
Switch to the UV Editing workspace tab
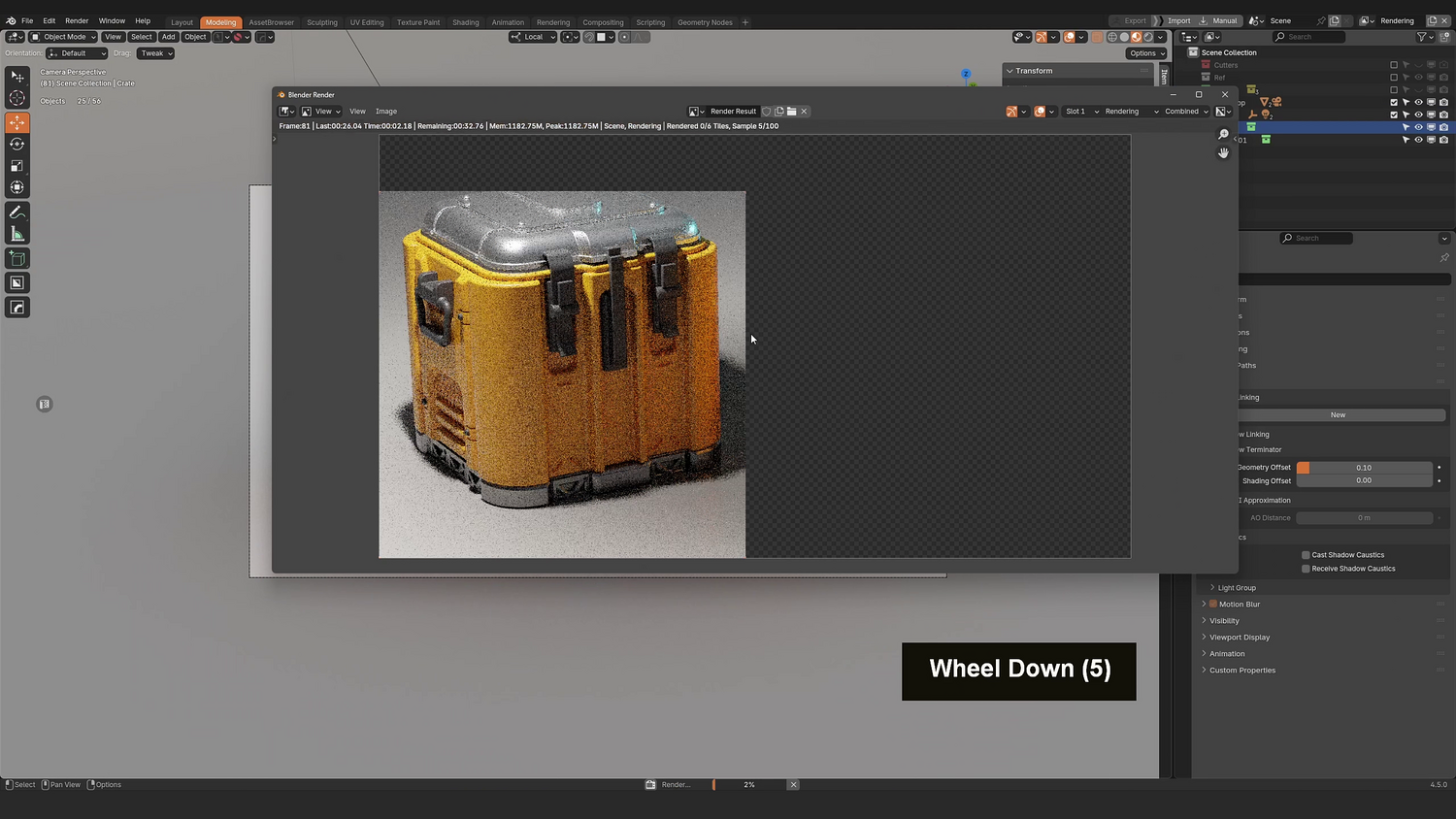click(367, 22)
